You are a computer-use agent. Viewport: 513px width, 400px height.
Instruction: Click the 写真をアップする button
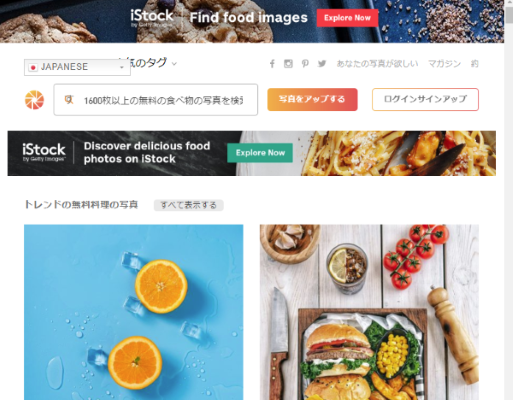click(x=312, y=99)
